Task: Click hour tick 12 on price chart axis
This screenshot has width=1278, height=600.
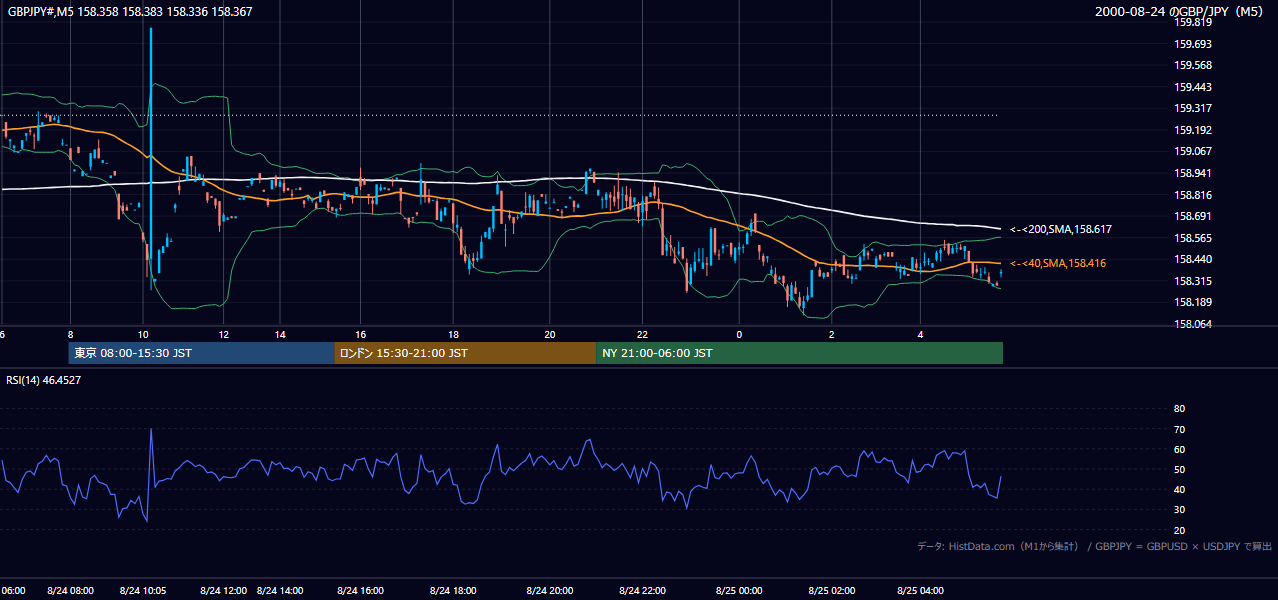Action: point(223,335)
